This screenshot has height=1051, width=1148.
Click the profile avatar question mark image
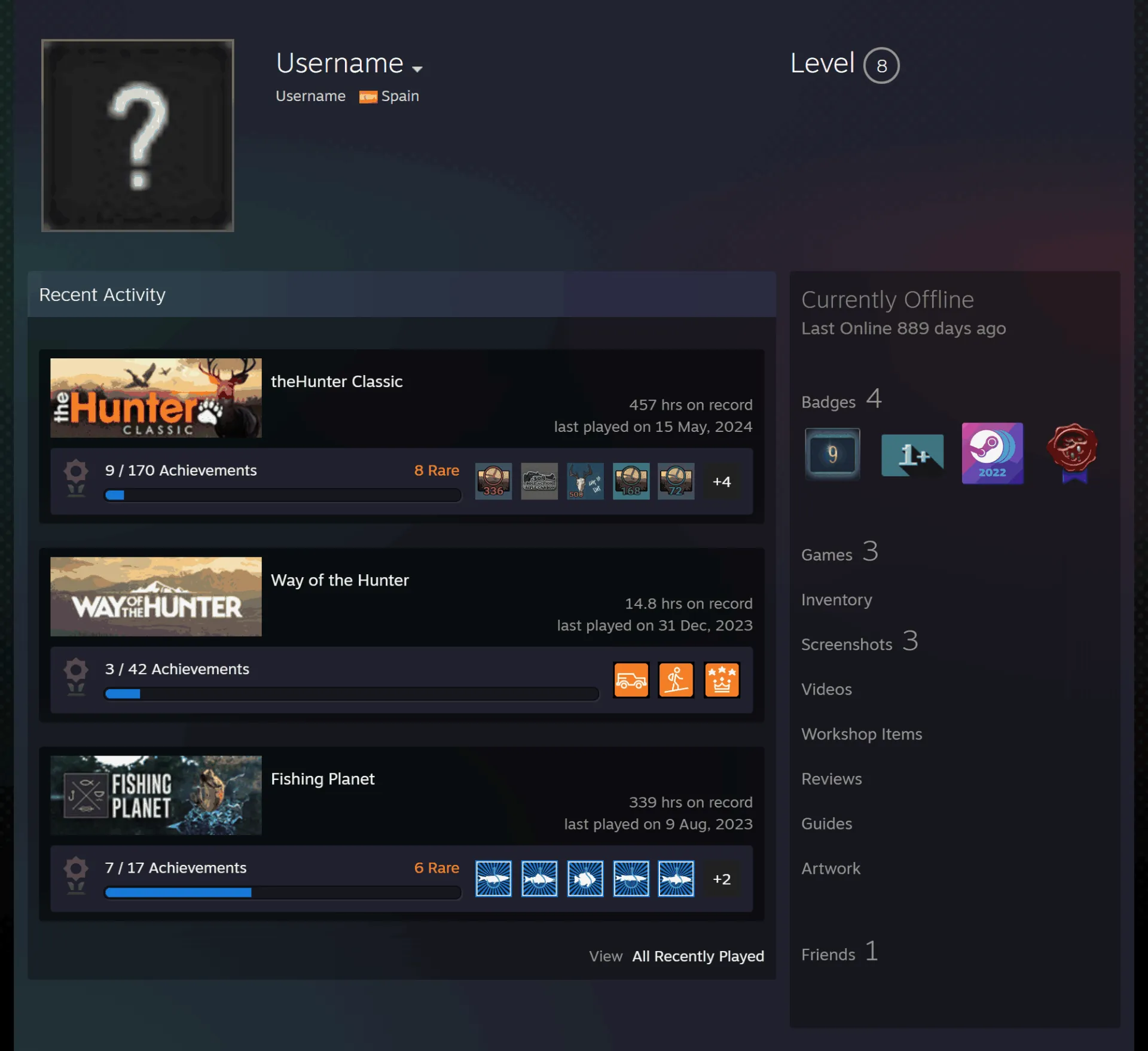[x=138, y=135]
